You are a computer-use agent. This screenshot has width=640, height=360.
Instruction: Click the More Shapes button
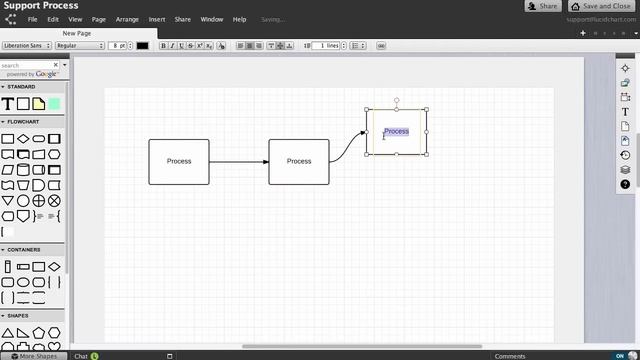click(33, 356)
